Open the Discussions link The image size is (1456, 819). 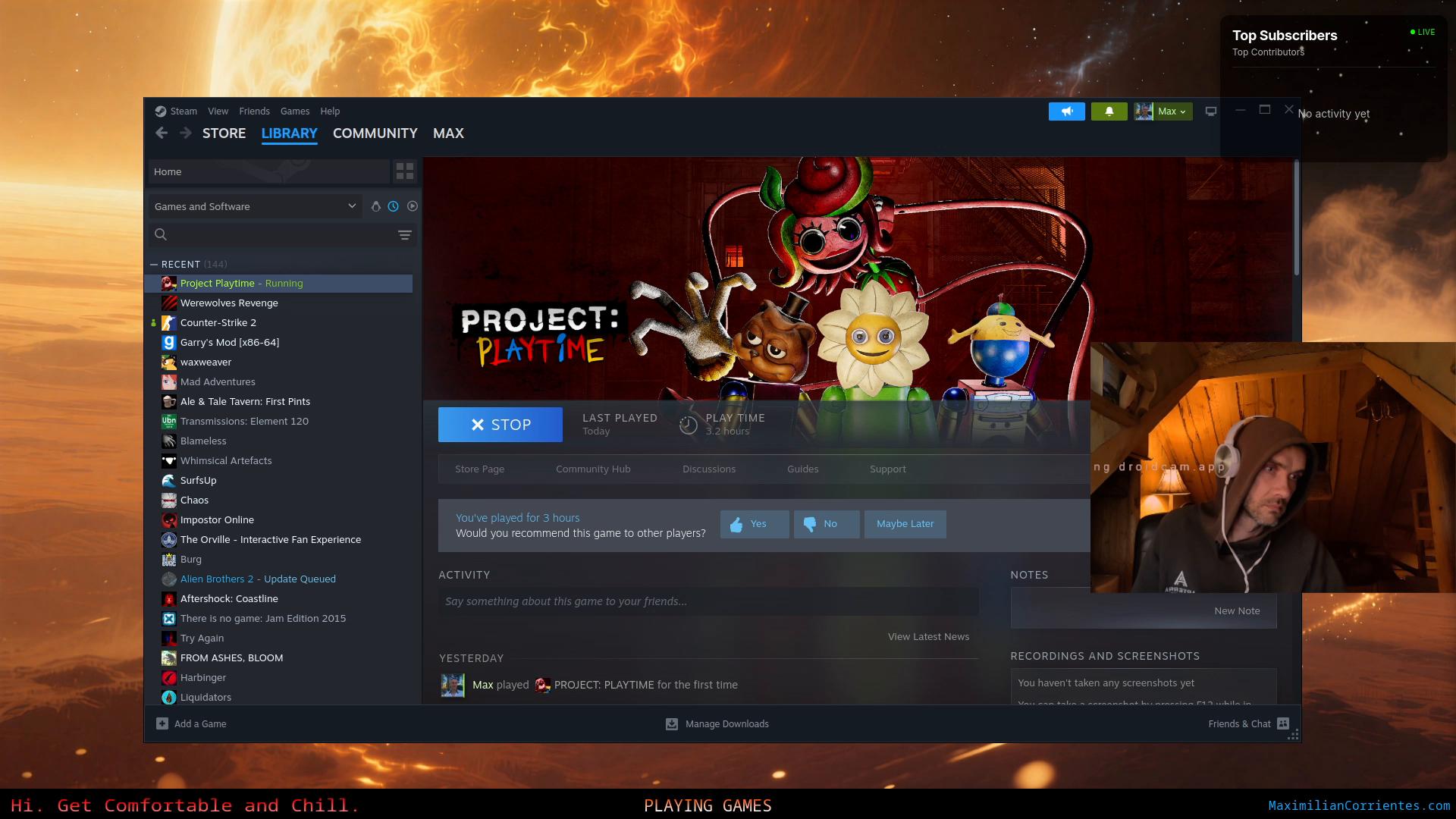[x=709, y=469]
